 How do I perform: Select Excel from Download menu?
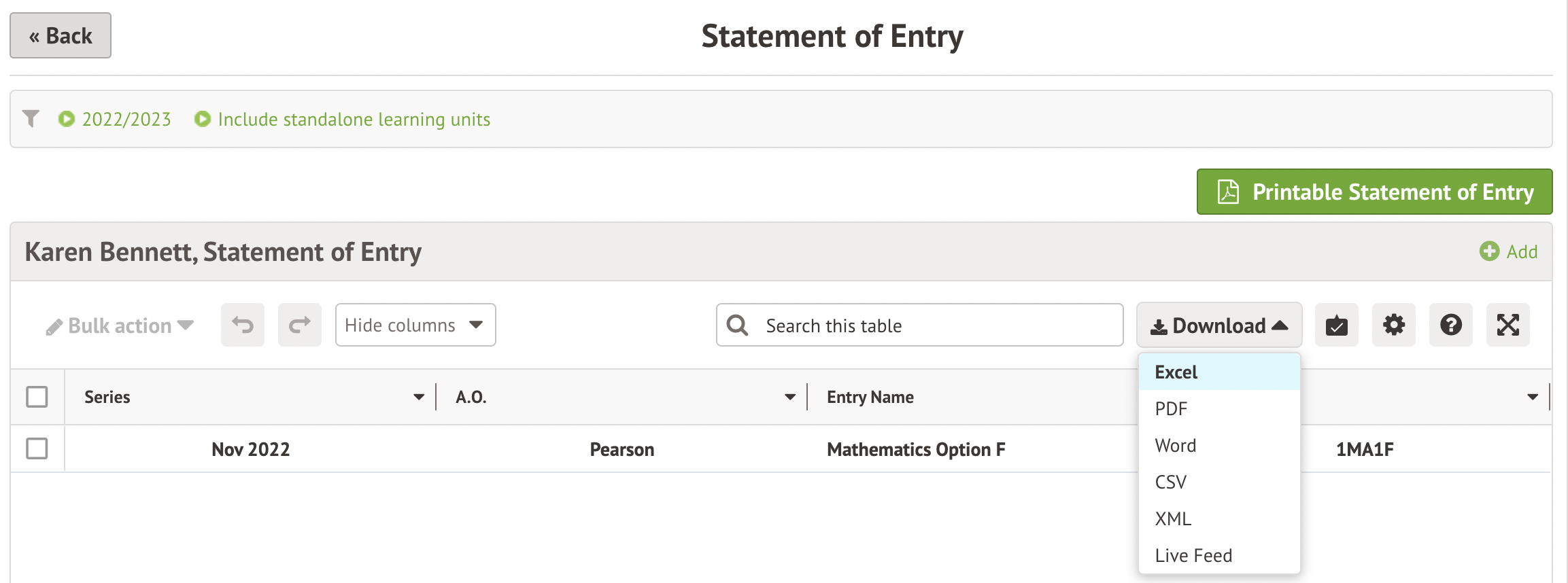(1176, 372)
